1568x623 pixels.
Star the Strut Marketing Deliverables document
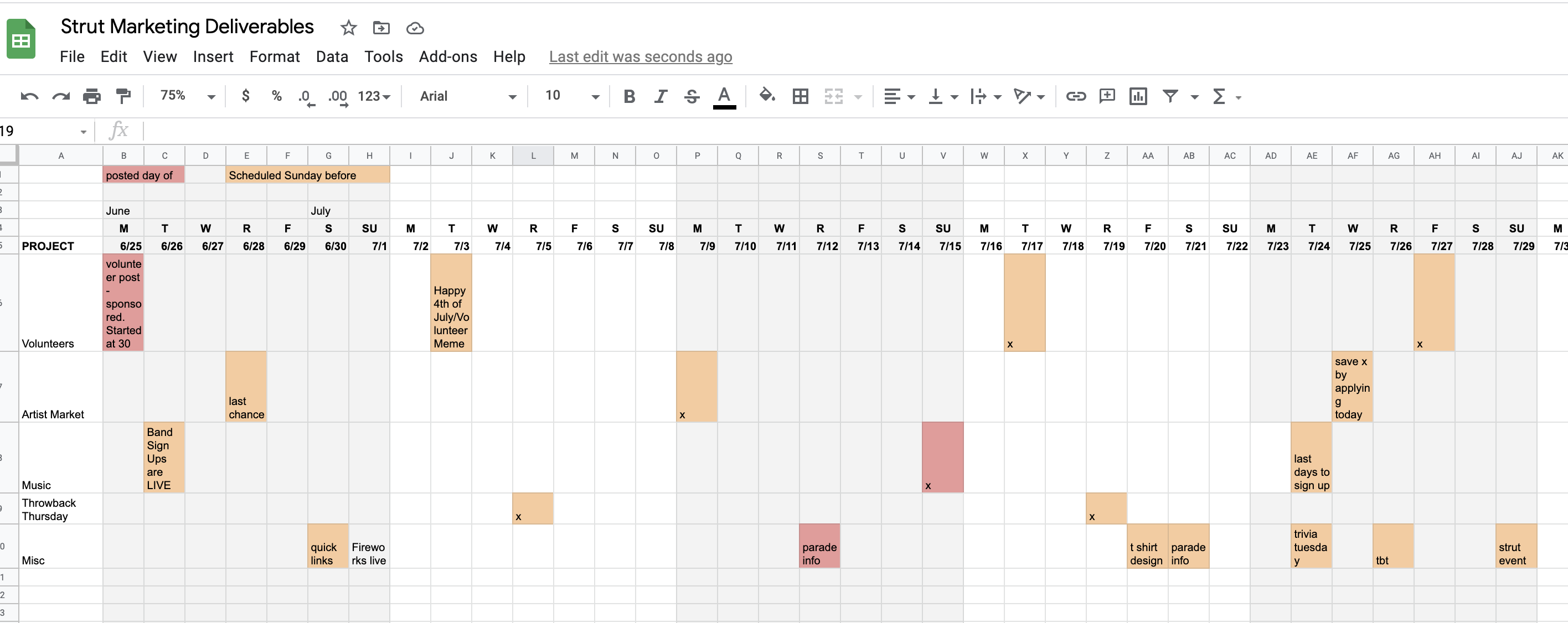point(348,28)
